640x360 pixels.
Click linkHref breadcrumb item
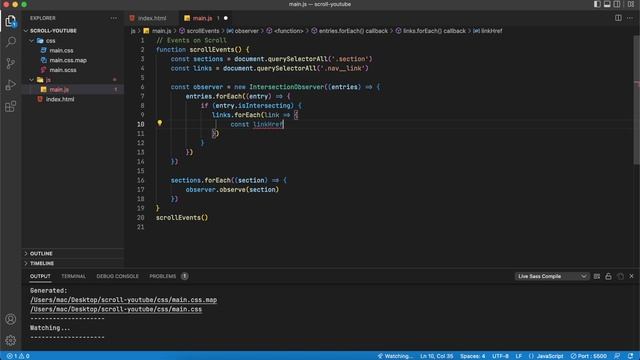coord(491,31)
